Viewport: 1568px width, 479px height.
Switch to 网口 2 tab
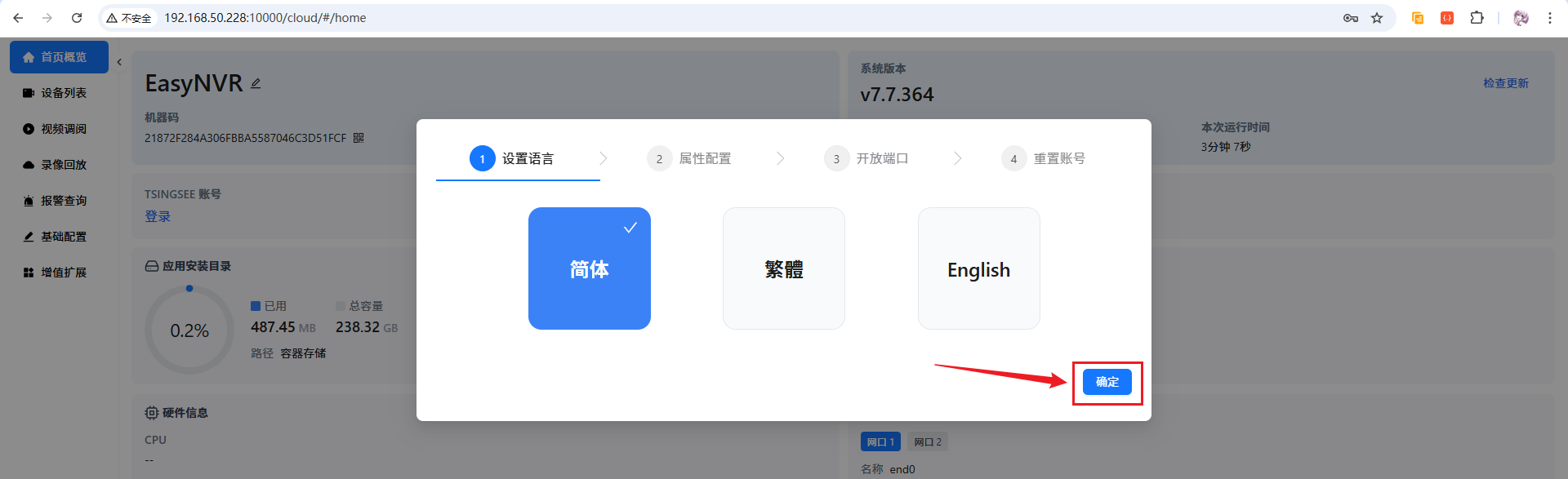[x=927, y=441]
